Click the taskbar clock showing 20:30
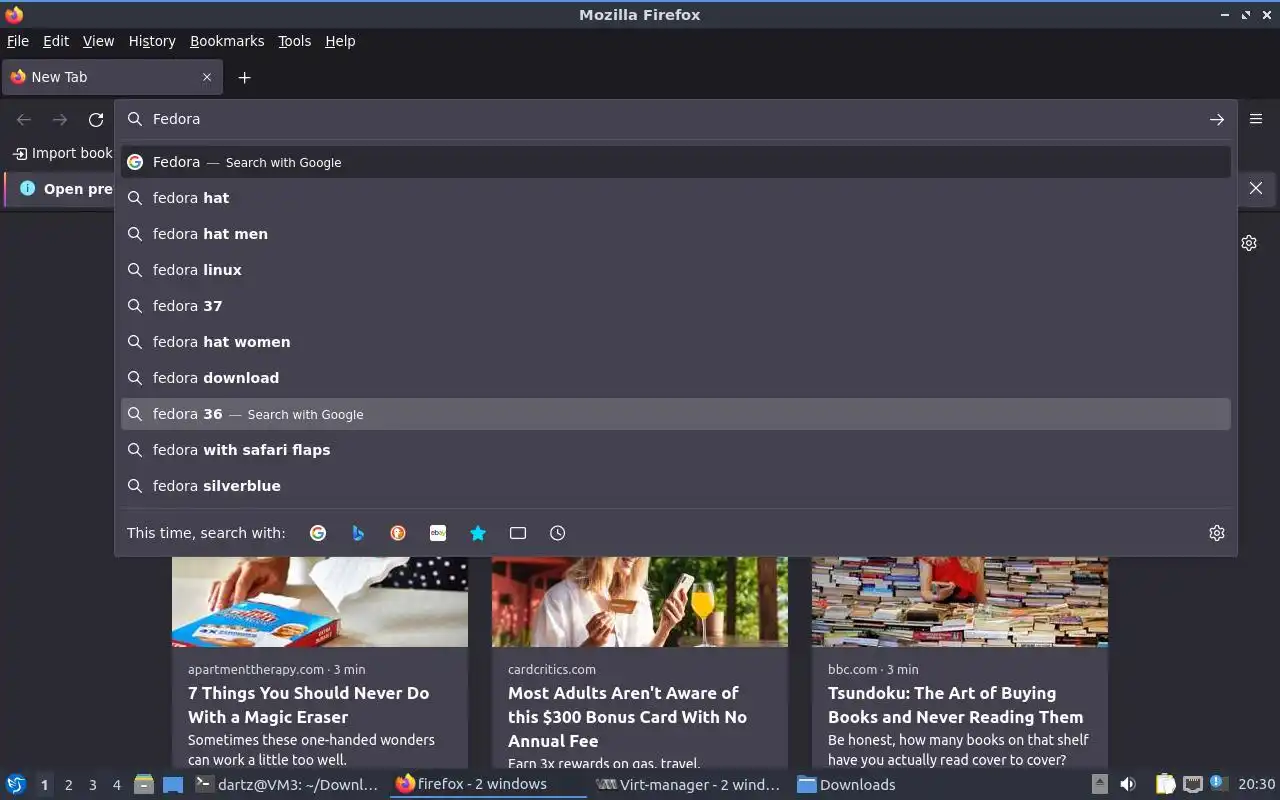 1257,785
